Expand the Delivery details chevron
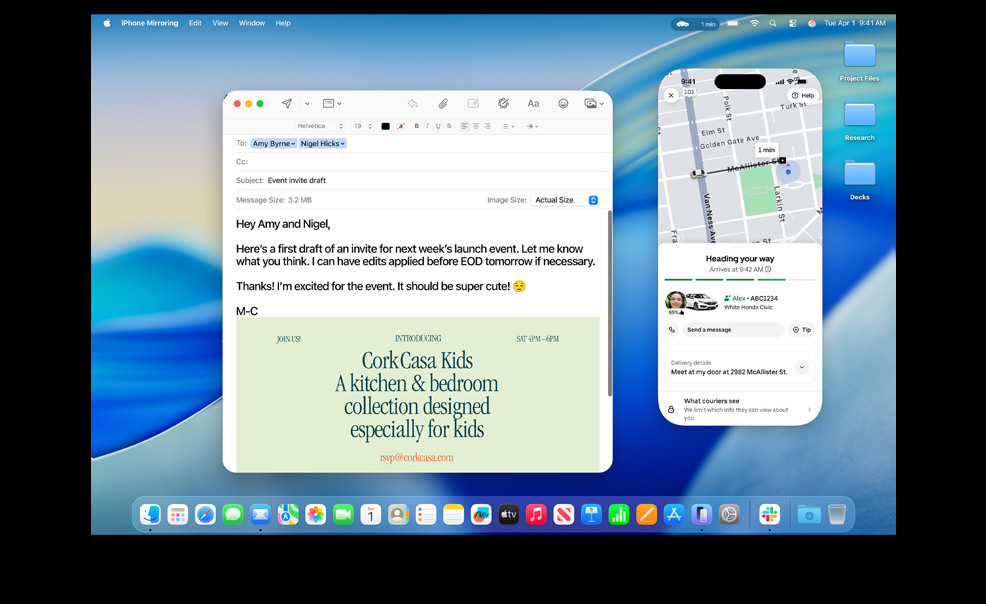The width and height of the screenshot is (986, 604). 801,367
